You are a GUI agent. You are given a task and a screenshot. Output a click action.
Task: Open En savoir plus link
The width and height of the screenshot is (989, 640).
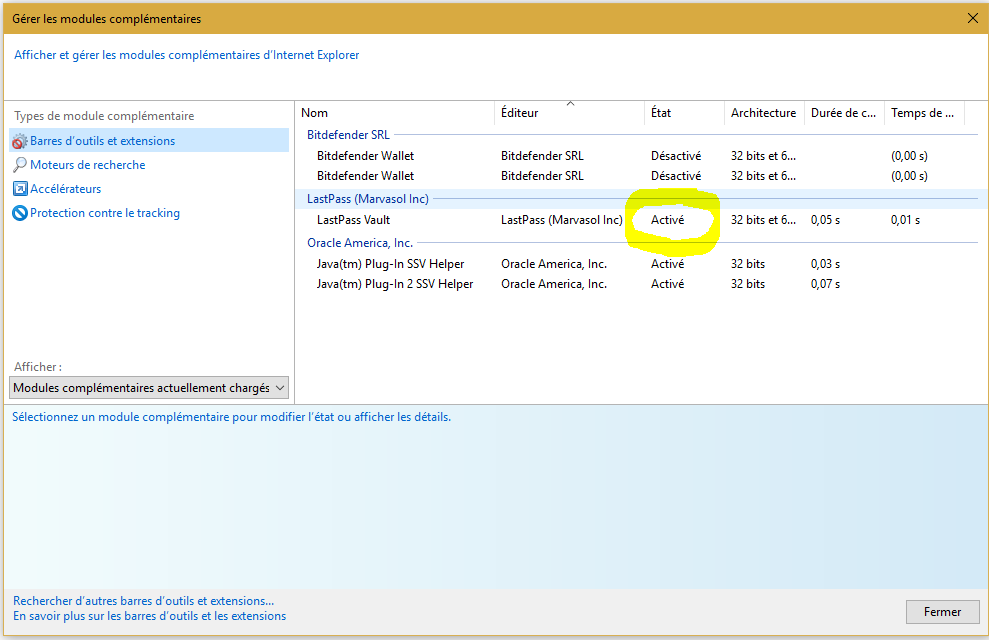point(149,616)
